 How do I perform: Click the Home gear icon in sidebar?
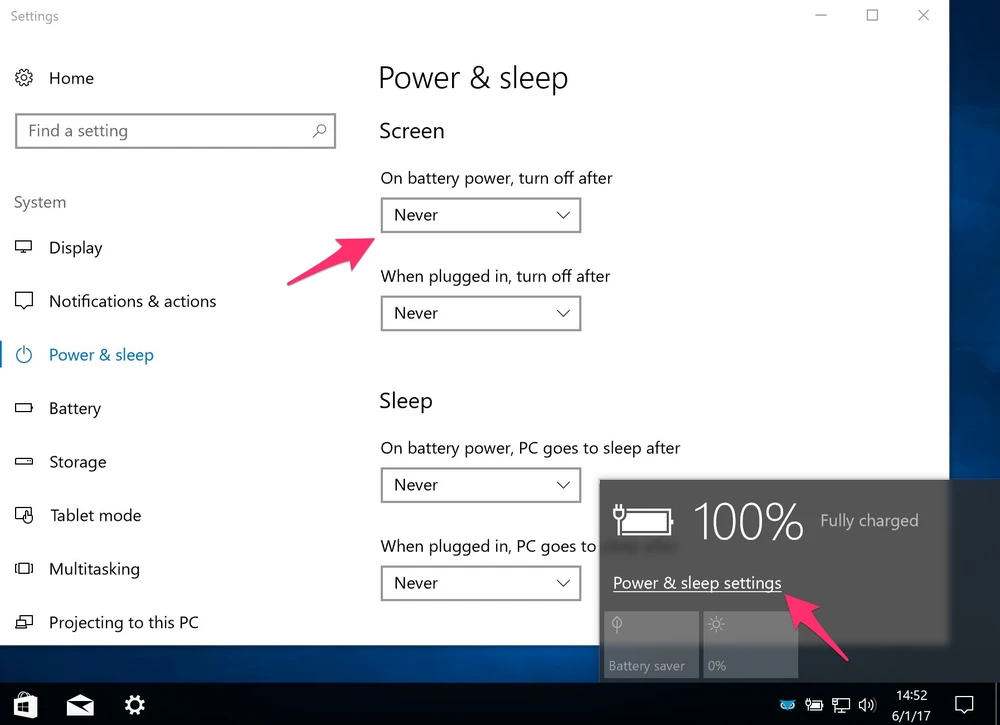(x=25, y=78)
